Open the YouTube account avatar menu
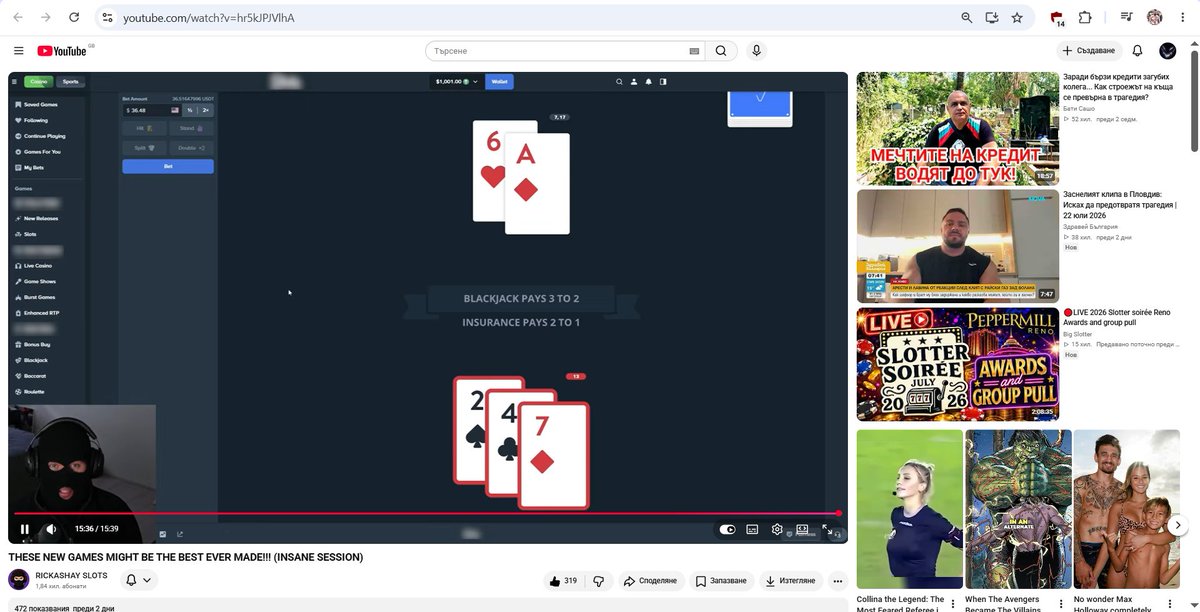 1167,51
